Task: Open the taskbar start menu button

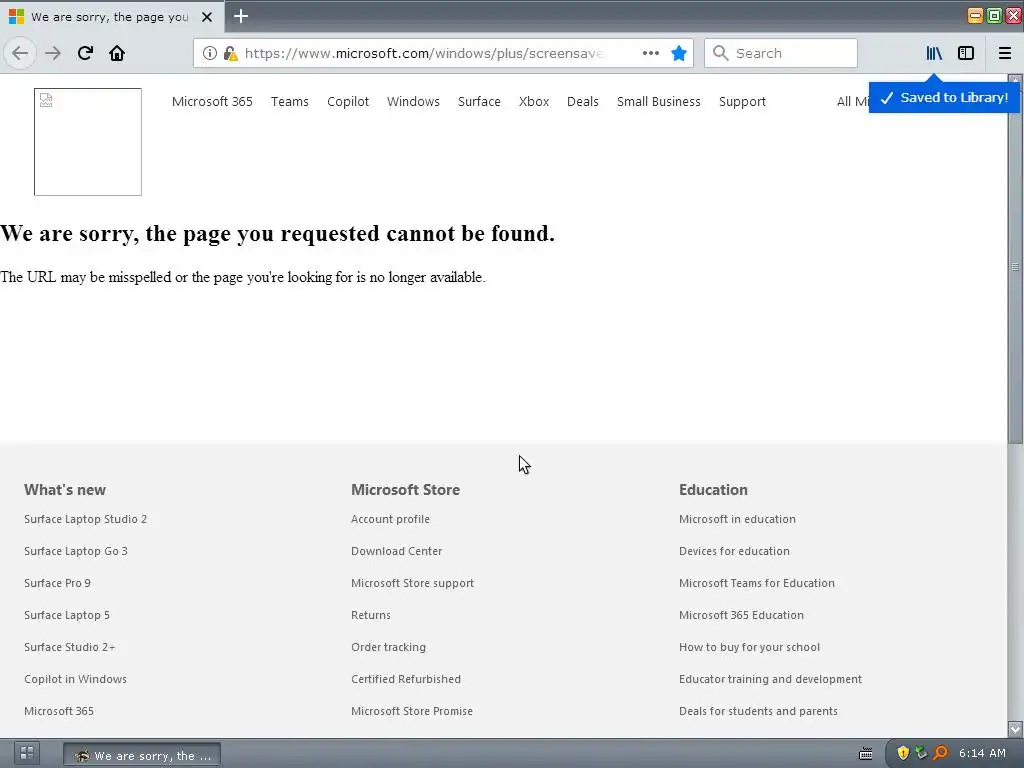Action: [x=27, y=754]
